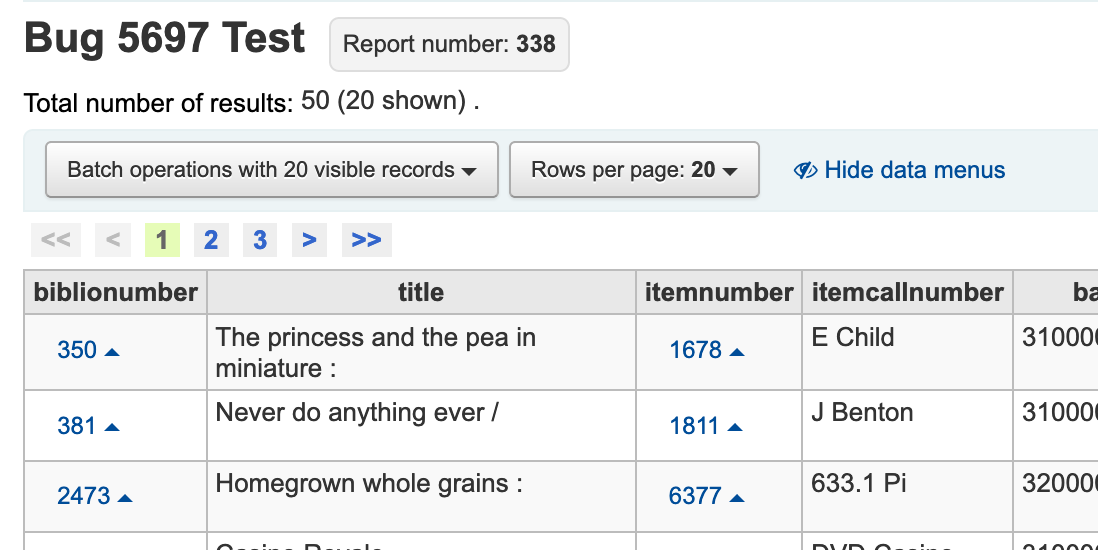Image resolution: width=1098 pixels, height=550 pixels.
Task: Click the itemcallnumber column header
Action: 908,293
